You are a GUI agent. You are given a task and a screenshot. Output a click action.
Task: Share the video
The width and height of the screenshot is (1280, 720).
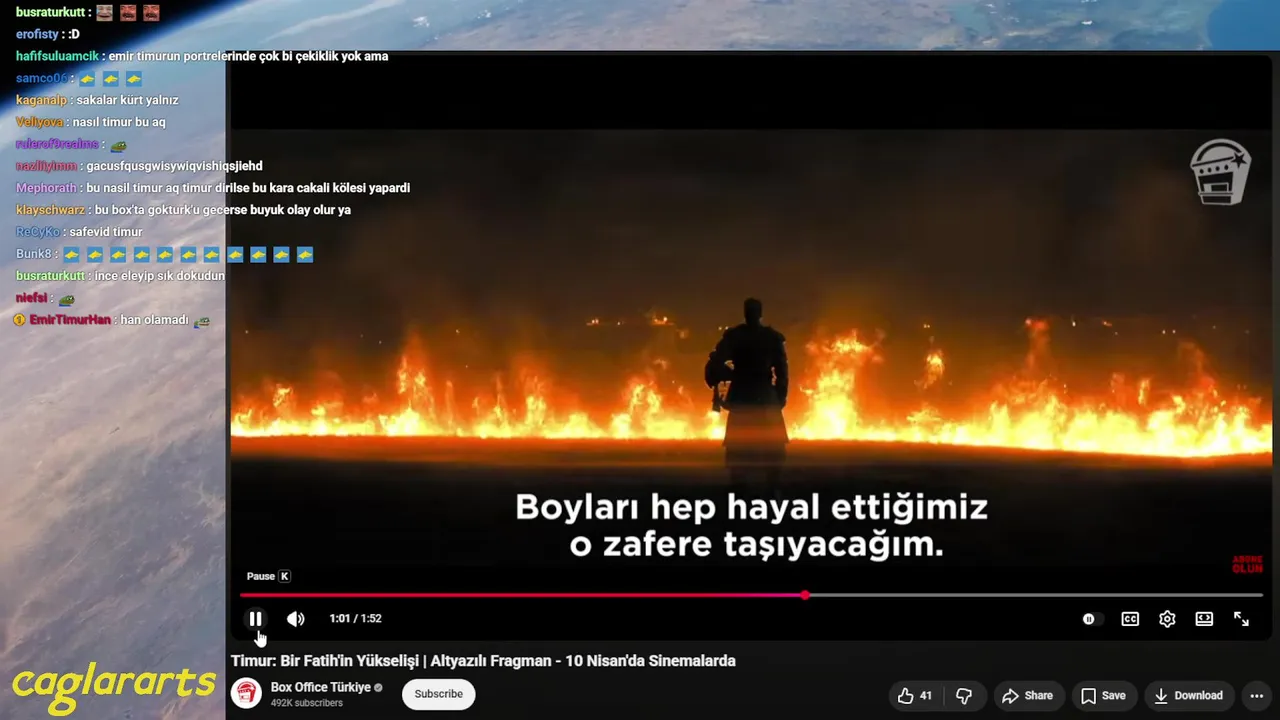(x=1027, y=696)
